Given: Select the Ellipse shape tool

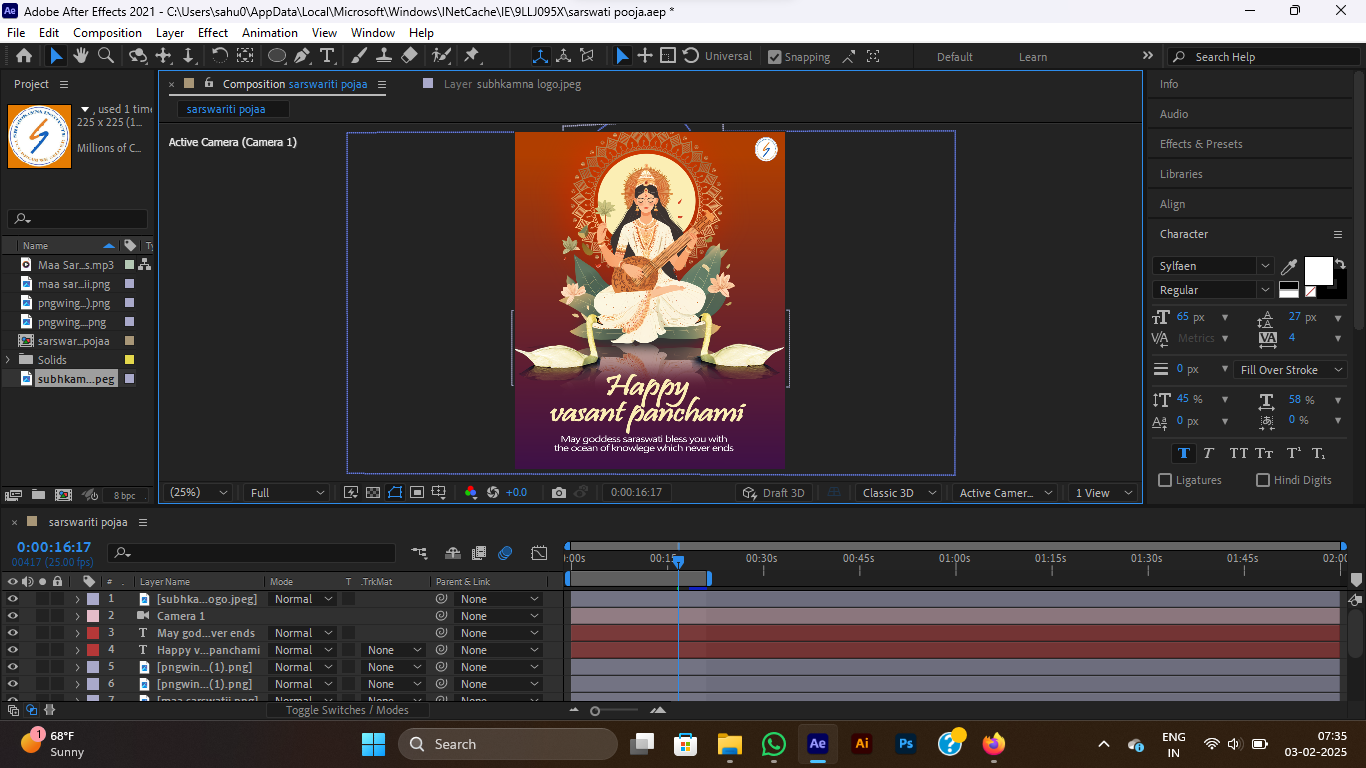Looking at the screenshot, I should point(277,56).
